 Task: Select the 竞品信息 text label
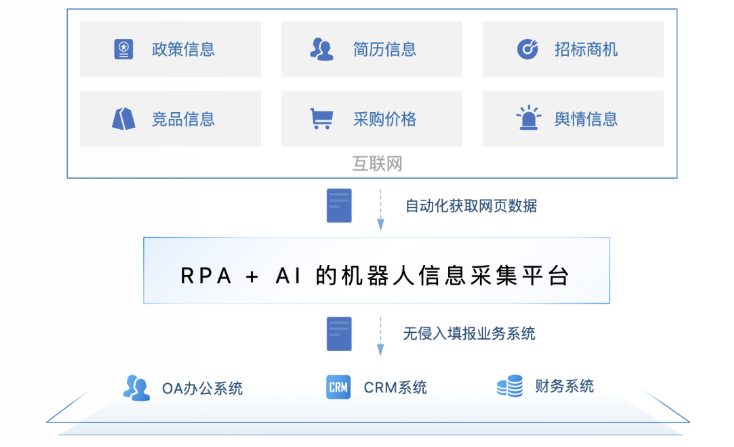(x=183, y=119)
